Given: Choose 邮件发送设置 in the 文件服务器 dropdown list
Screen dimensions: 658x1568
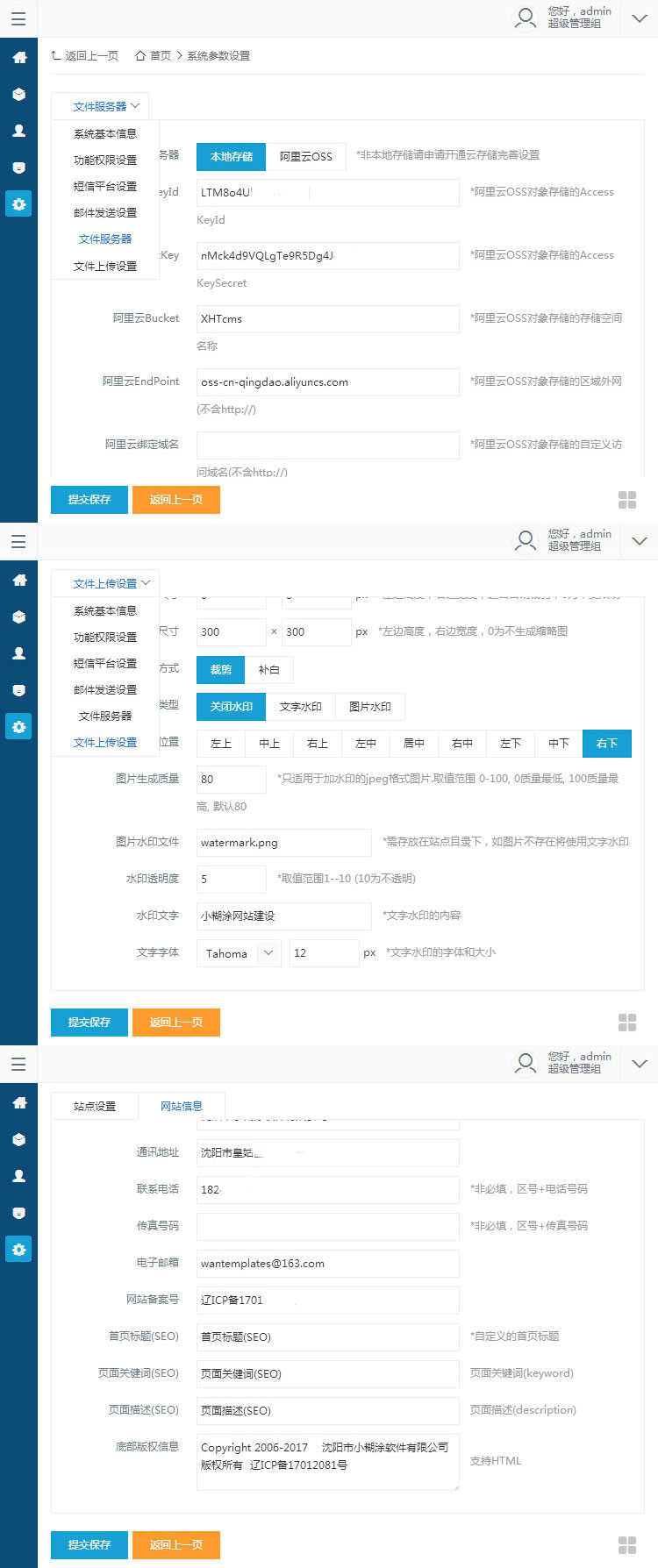Looking at the screenshot, I should coord(105,212).
